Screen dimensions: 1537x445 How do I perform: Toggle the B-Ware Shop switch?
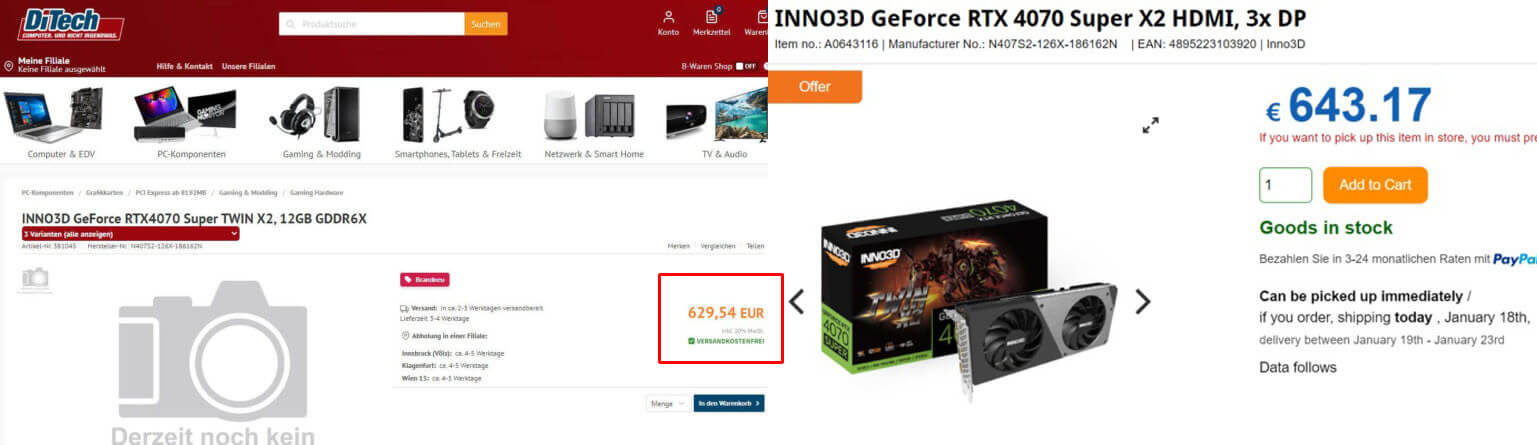pos(745,66)
